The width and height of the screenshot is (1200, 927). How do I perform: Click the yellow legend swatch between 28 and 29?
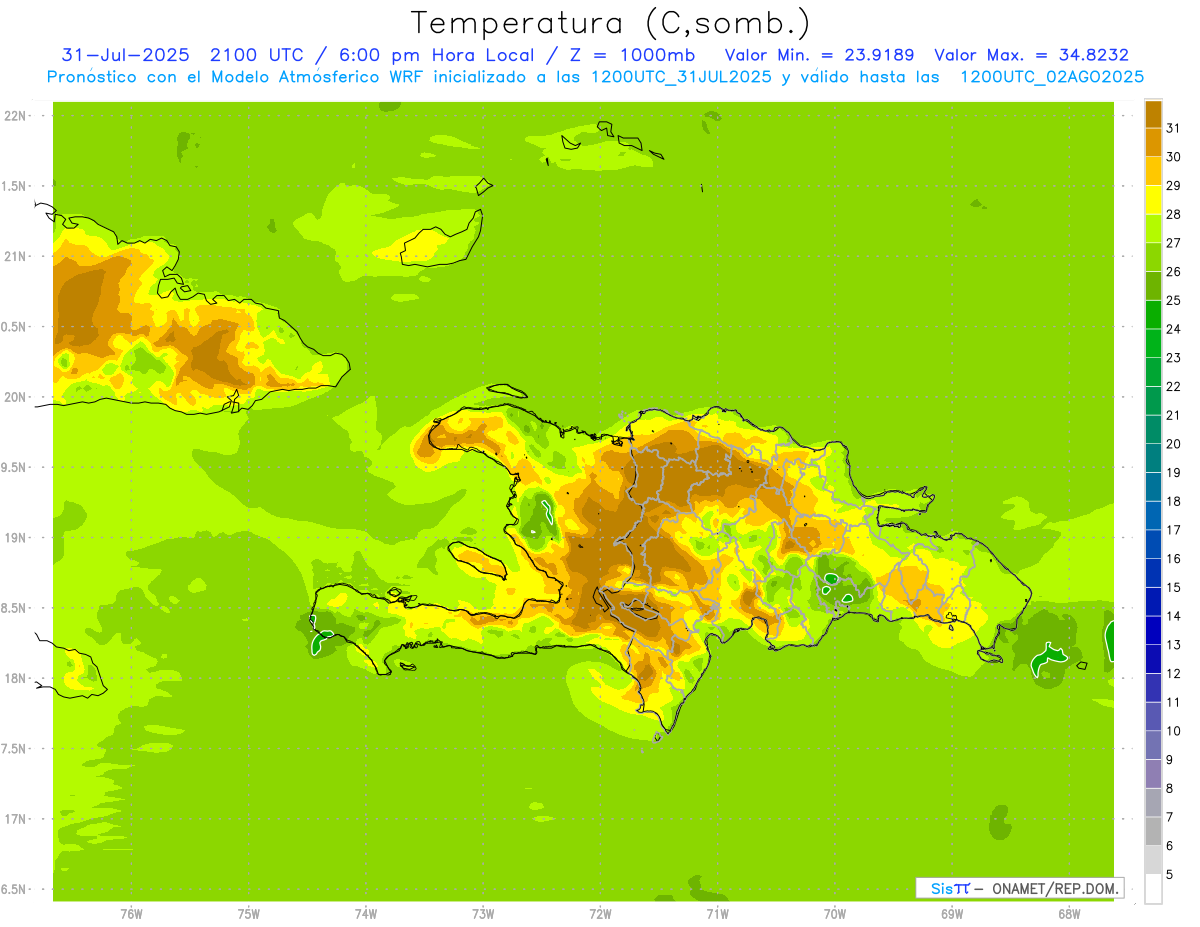1153,200
